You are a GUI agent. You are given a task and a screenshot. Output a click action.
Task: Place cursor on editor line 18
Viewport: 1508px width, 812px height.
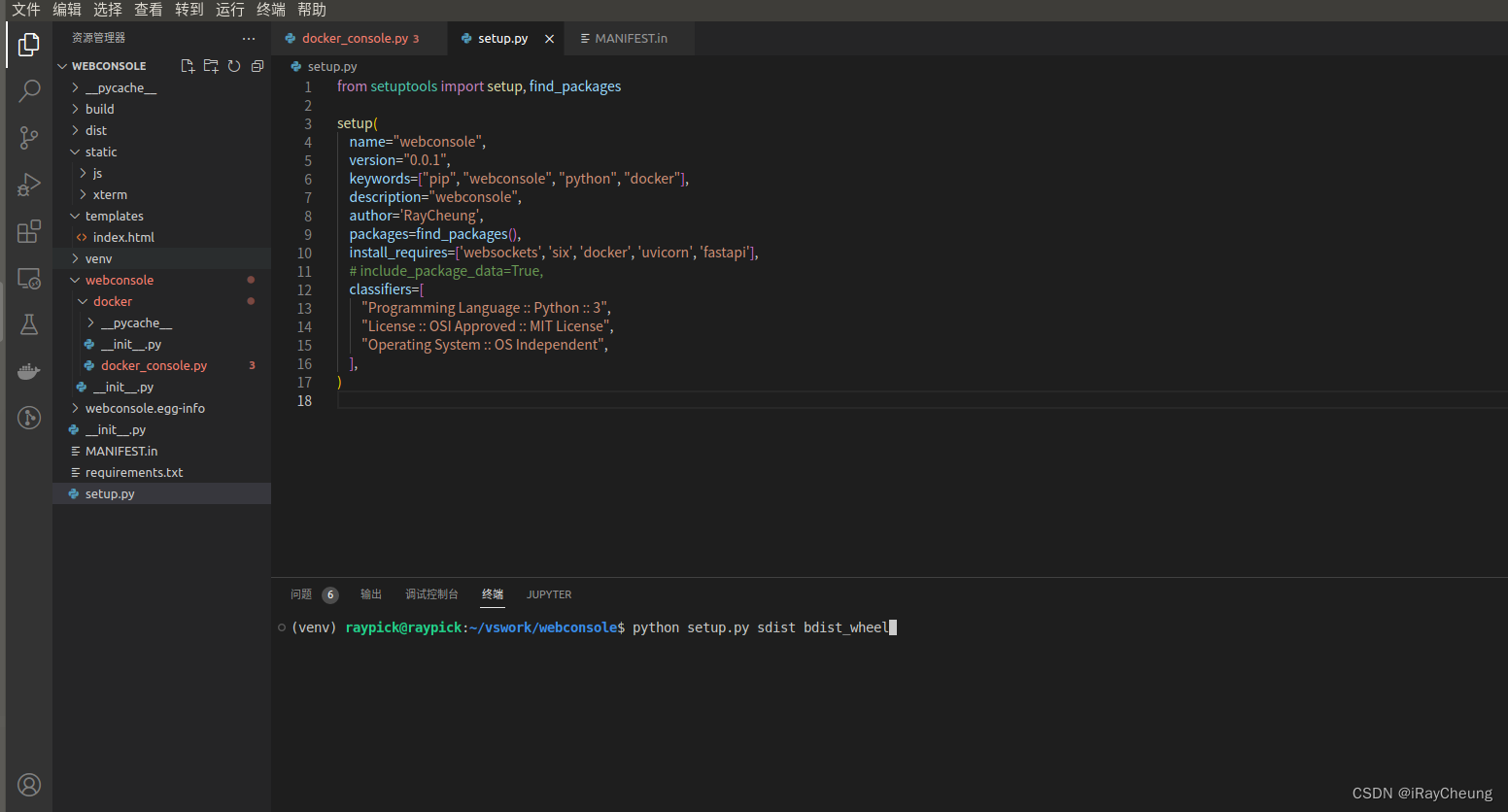click(921, 401)
